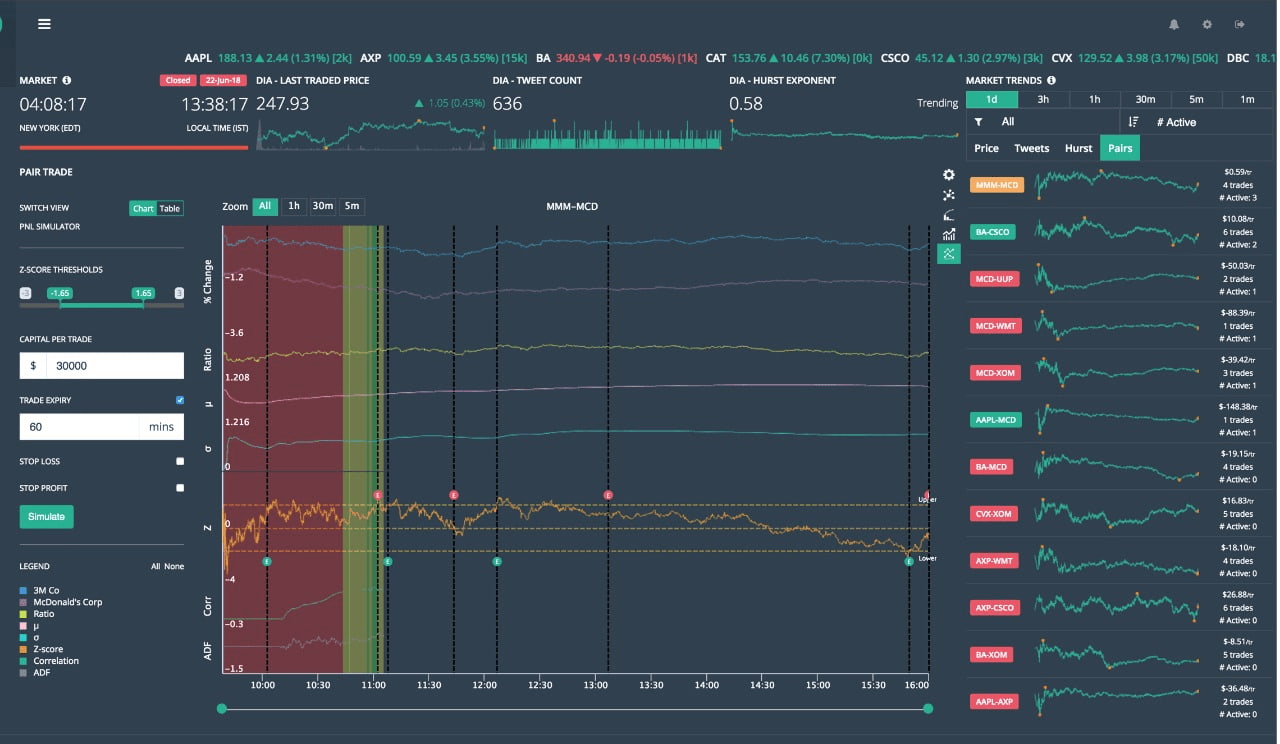Enable the Stop Profit checkbox
Screen dimensions: 1280x744
coord(180,488)
